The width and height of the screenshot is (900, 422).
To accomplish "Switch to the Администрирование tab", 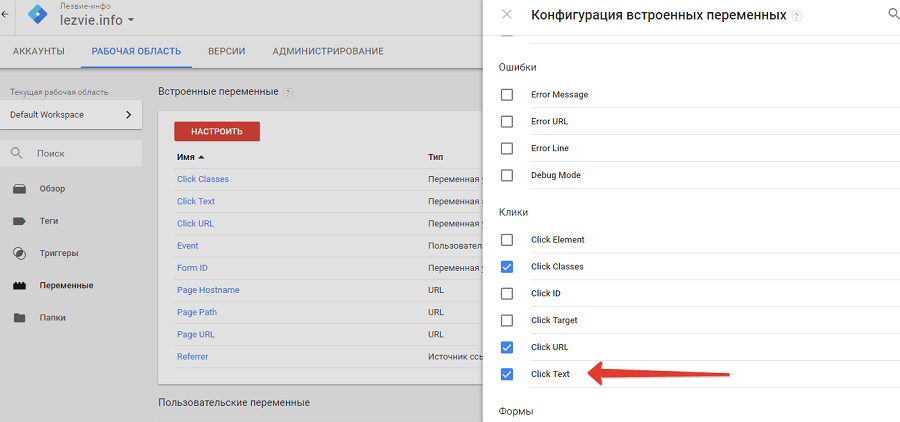I will pos(327,51).
